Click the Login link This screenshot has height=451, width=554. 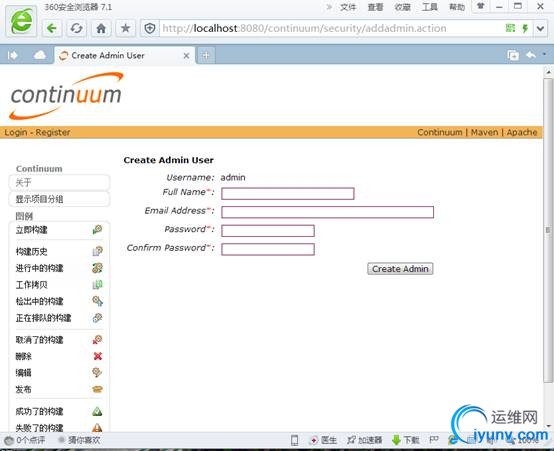[x=16, y=132]
